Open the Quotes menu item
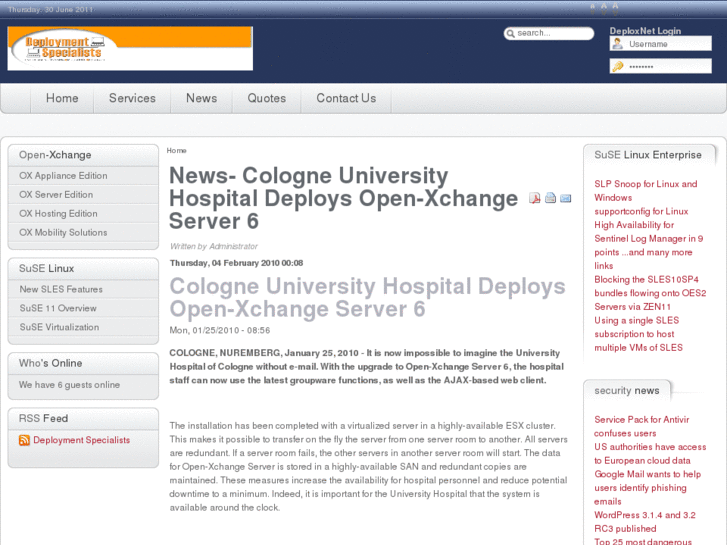The width and height of the screenshot is (727, 545). tap(267, 98)
